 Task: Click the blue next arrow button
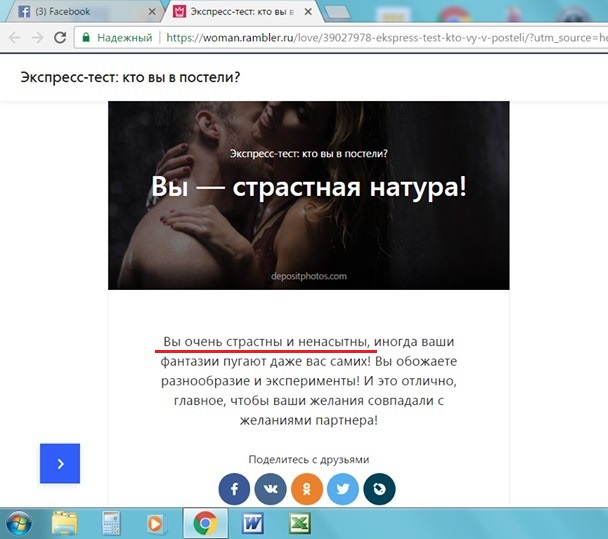pyautogui.click(x=60, y=463)
